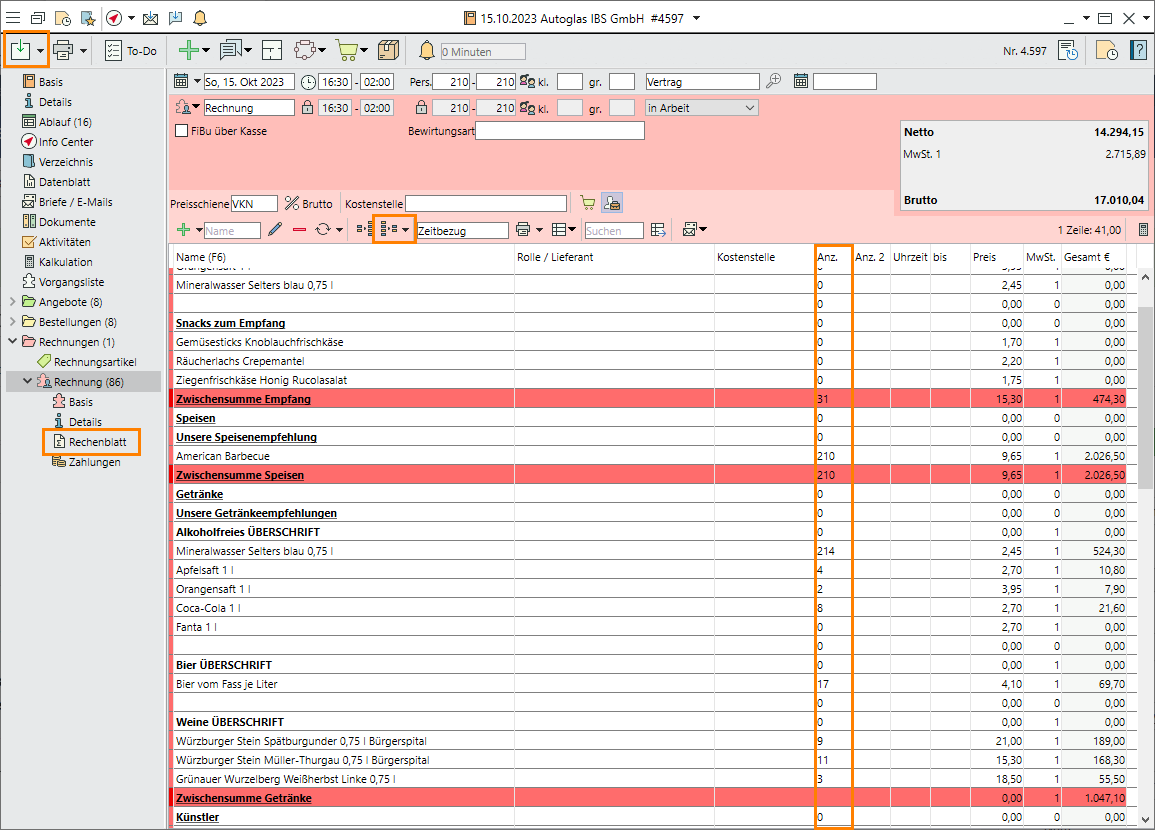Click the calculator icon beside 1 Zeile
The width and height of the screenshot is (1155, 830).
1144,230
